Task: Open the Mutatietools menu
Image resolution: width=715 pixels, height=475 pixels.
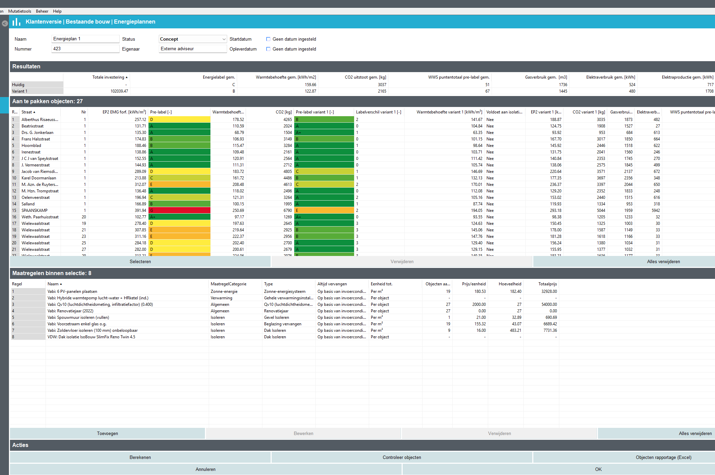Action: coord(21,11)
